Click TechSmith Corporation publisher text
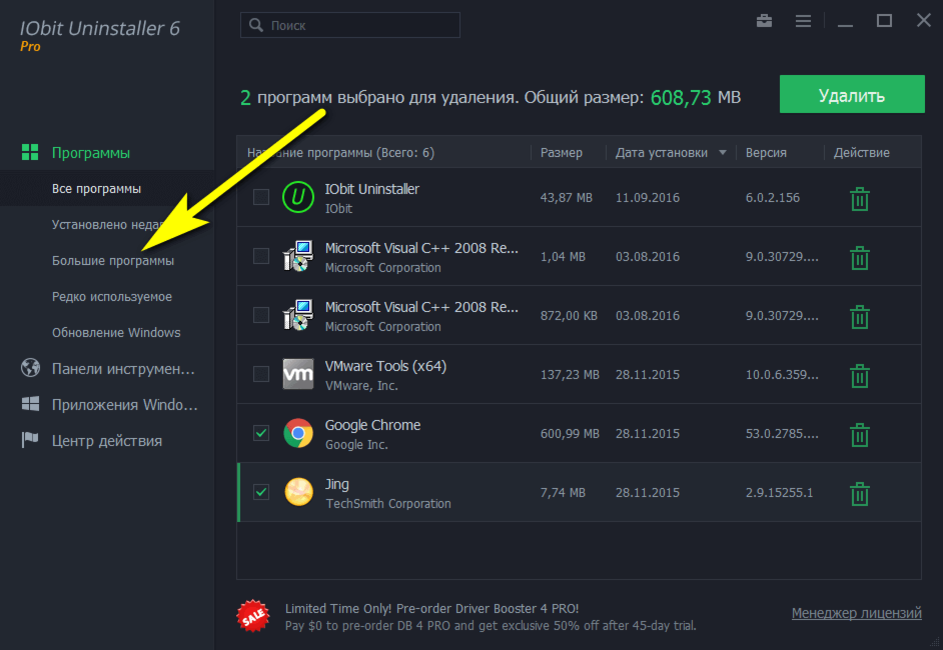The height and width of the screenshot is (650, 943). point(389,504)
